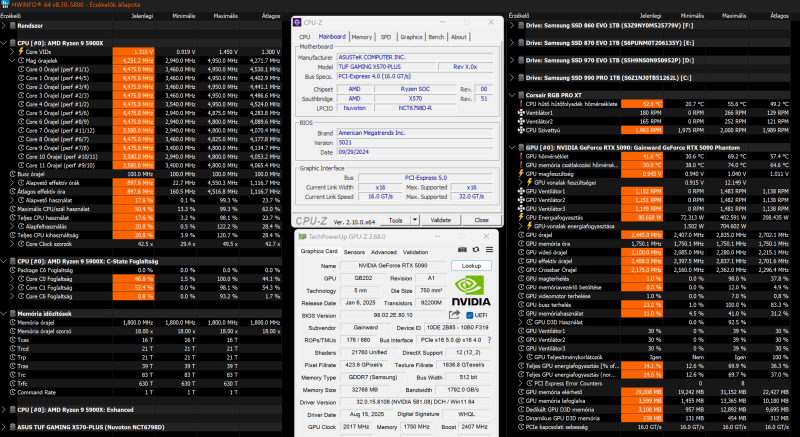Click the Driver Version field in GPU-Z

pyautogui.click(x=417, y=402)
